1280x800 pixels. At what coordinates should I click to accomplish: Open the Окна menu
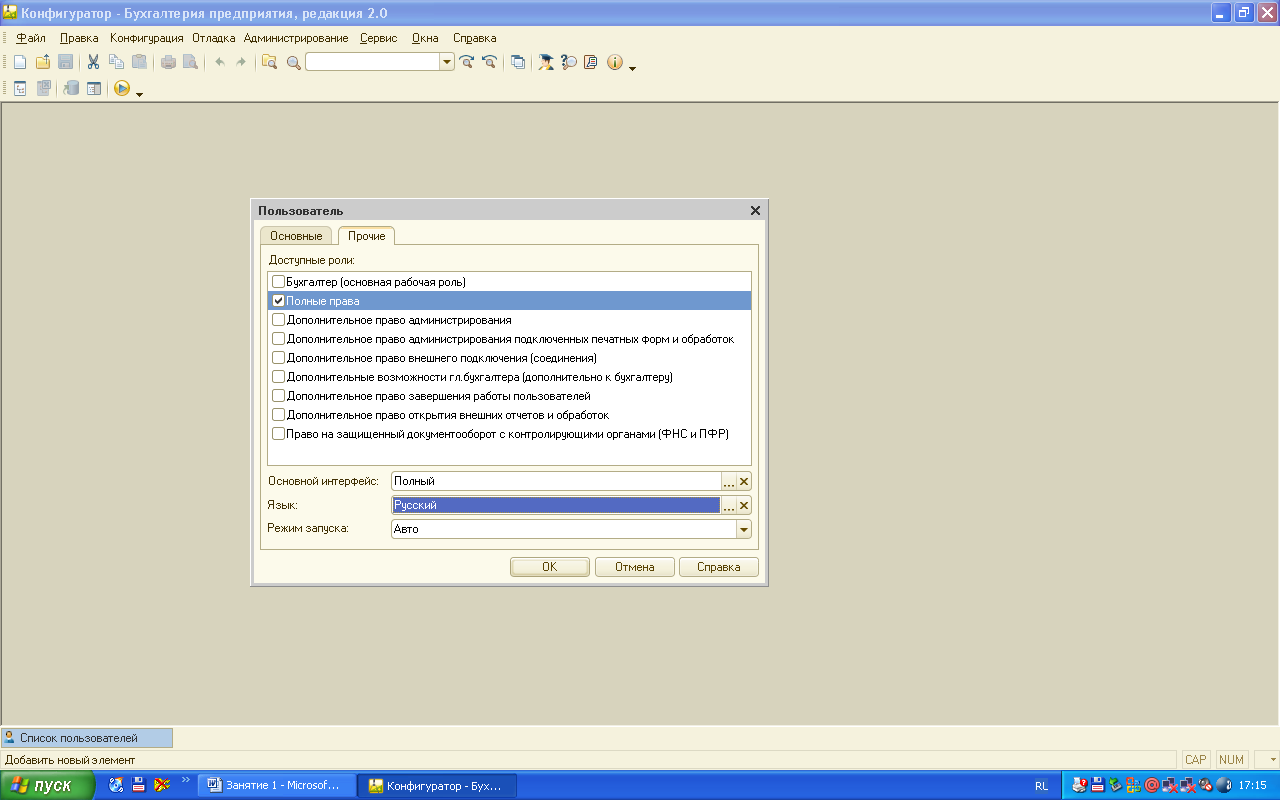point(425,38)
